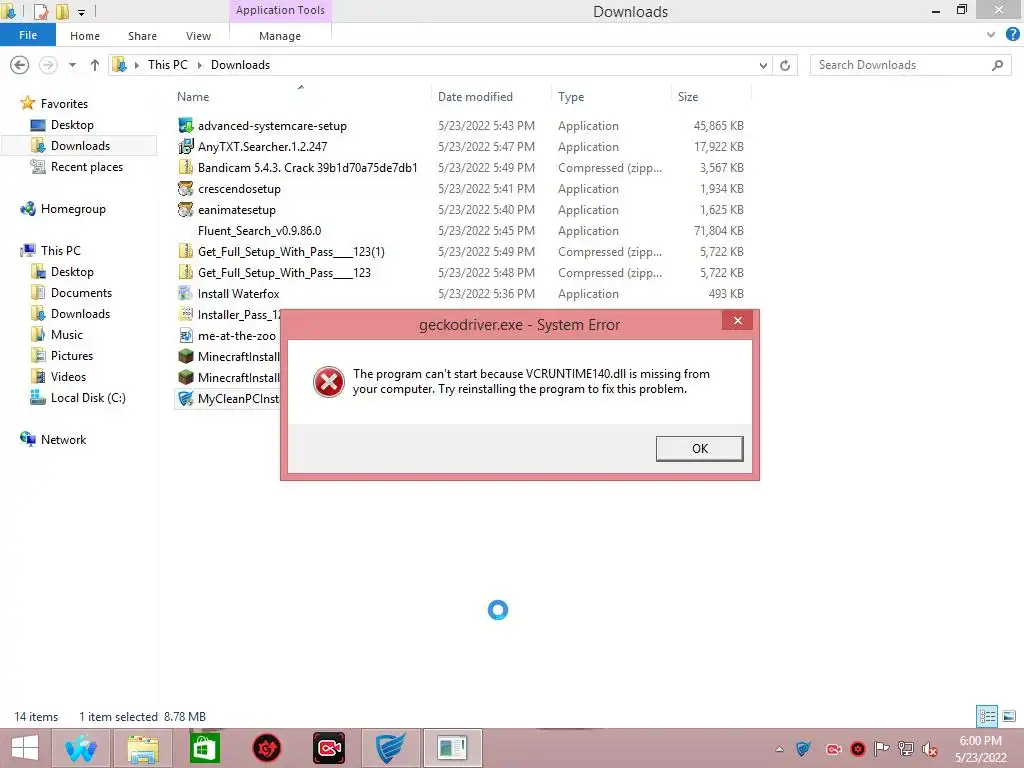Viewport: 1024px width, 768px height.
Task: Click the Properties quick access icon
Action: pos(40,11)
